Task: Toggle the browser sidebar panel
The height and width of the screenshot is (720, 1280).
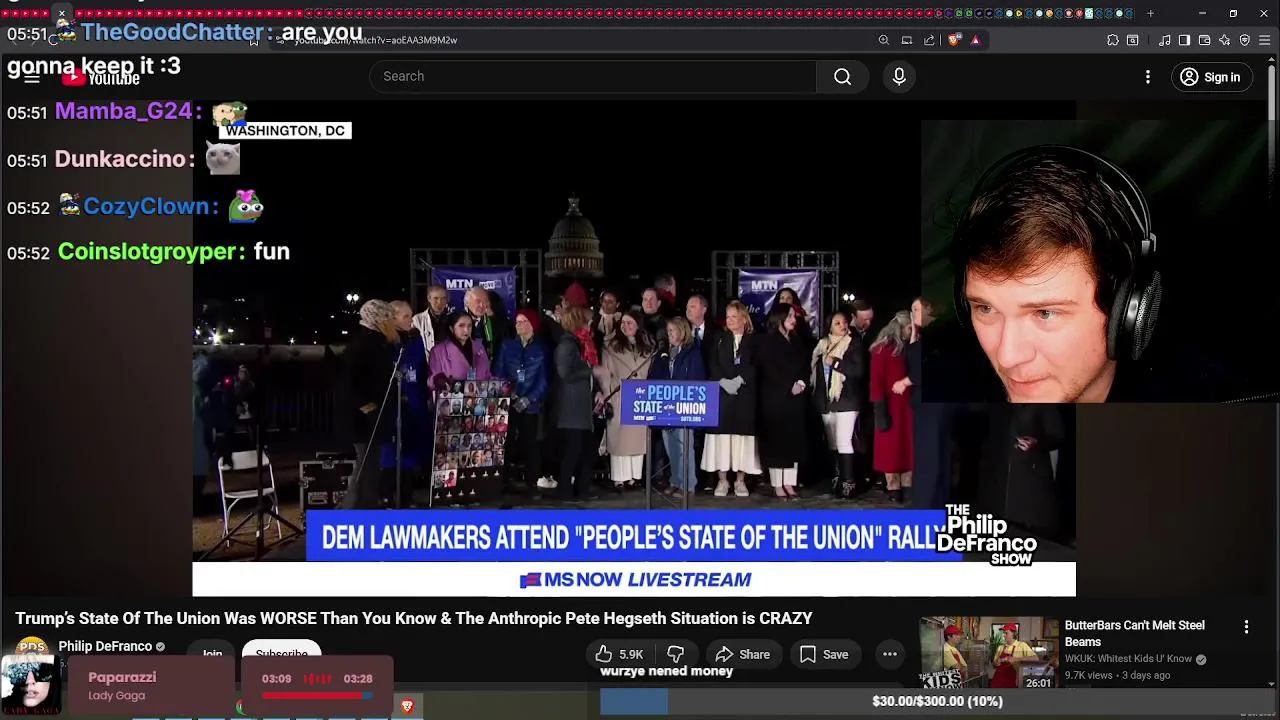Action: [1184, 40]
